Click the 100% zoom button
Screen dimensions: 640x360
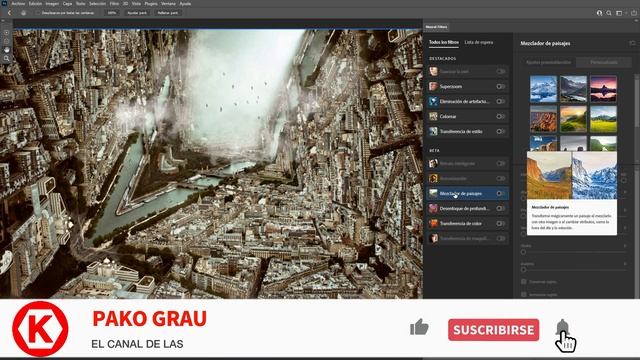(112, 13)
